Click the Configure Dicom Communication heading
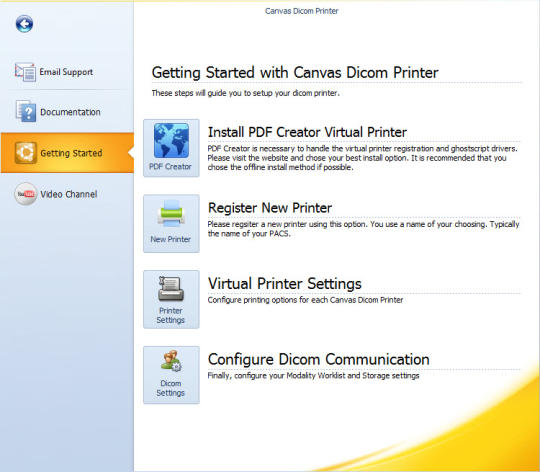540x472 pixels. [319, 359]
